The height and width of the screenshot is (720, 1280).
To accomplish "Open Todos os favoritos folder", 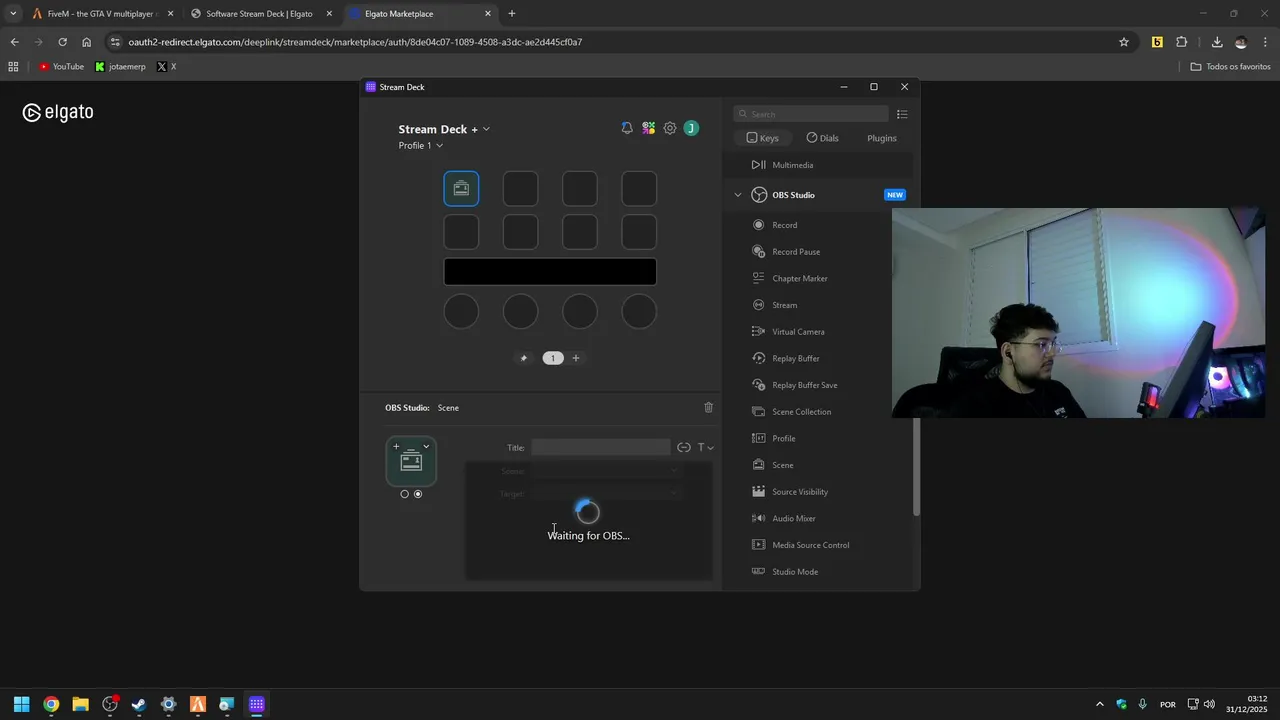I will pos(1231,66).
